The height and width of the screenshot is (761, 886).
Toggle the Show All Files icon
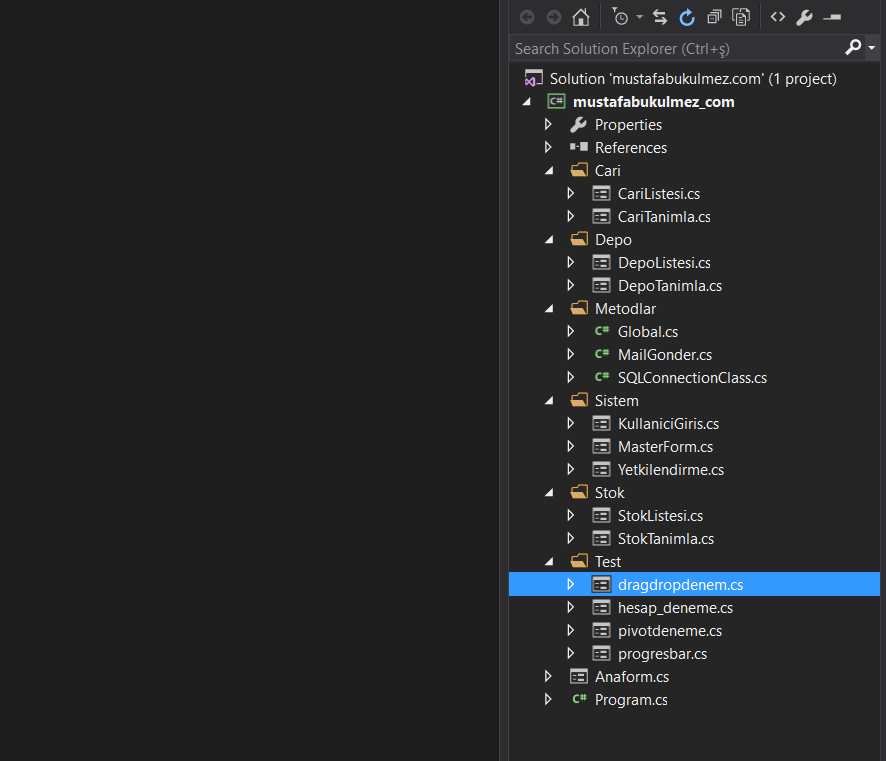point(741,17)
